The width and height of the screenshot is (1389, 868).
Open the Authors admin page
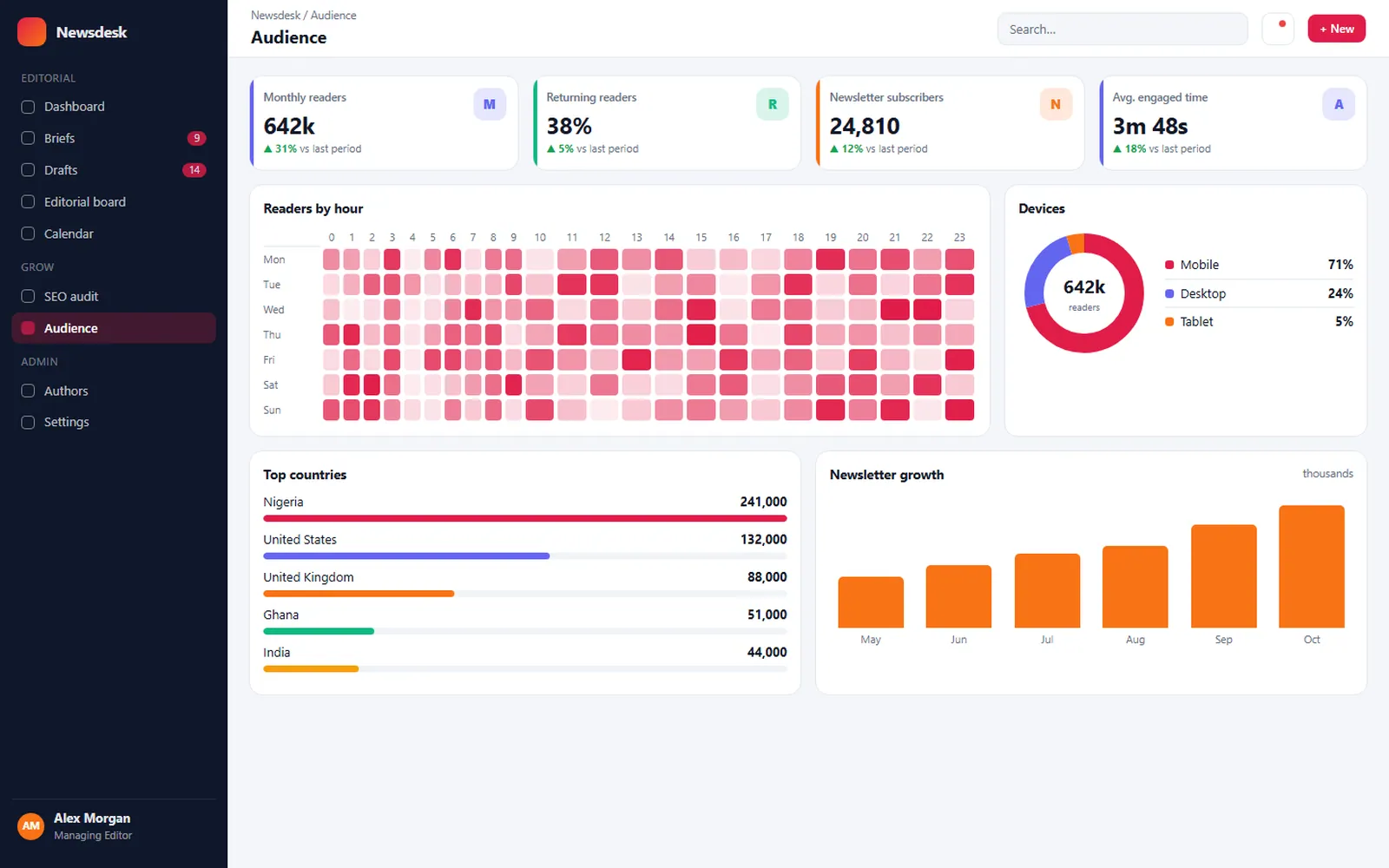click(114, 391)
